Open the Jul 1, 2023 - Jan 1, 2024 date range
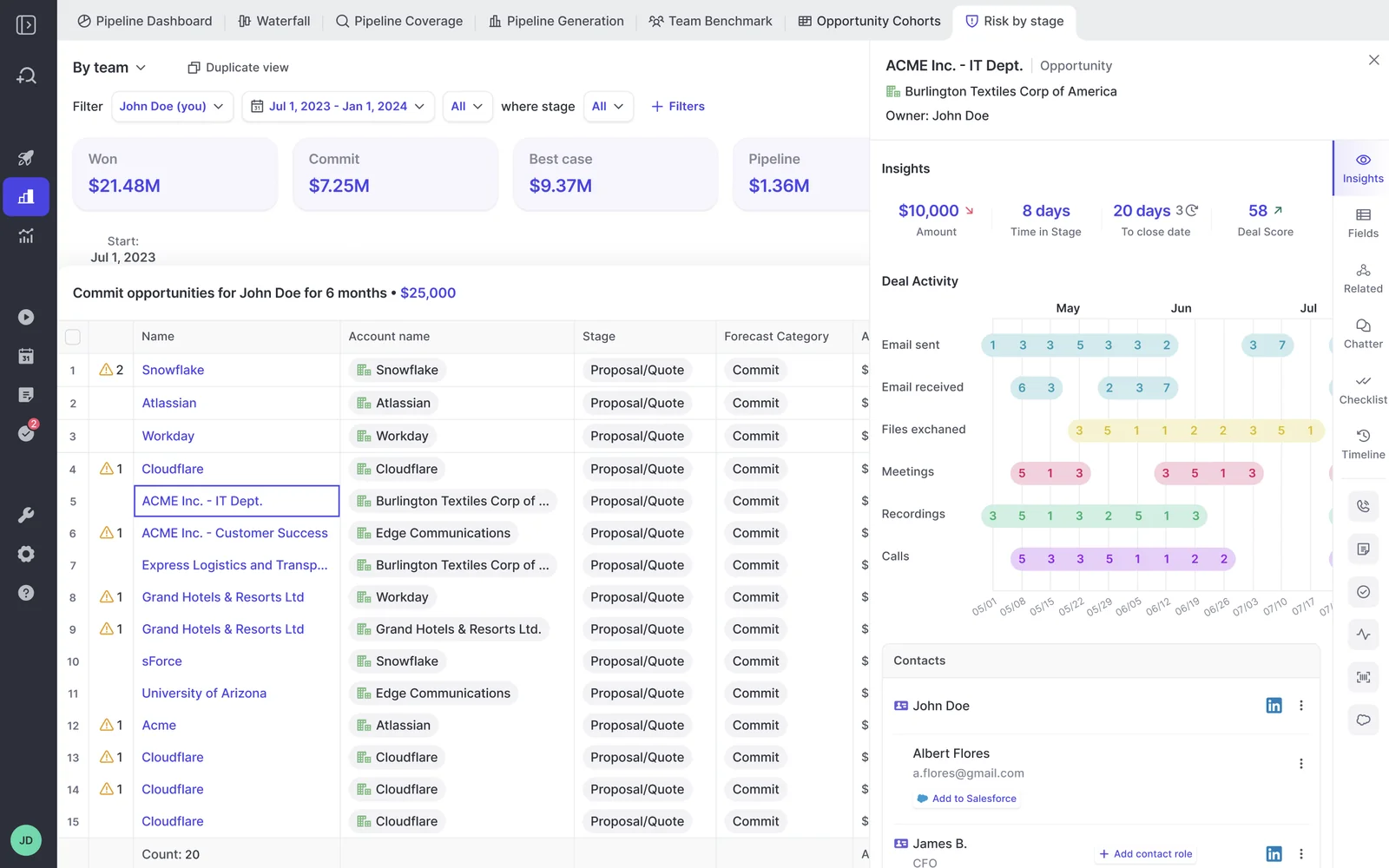 tap(338, 106)
